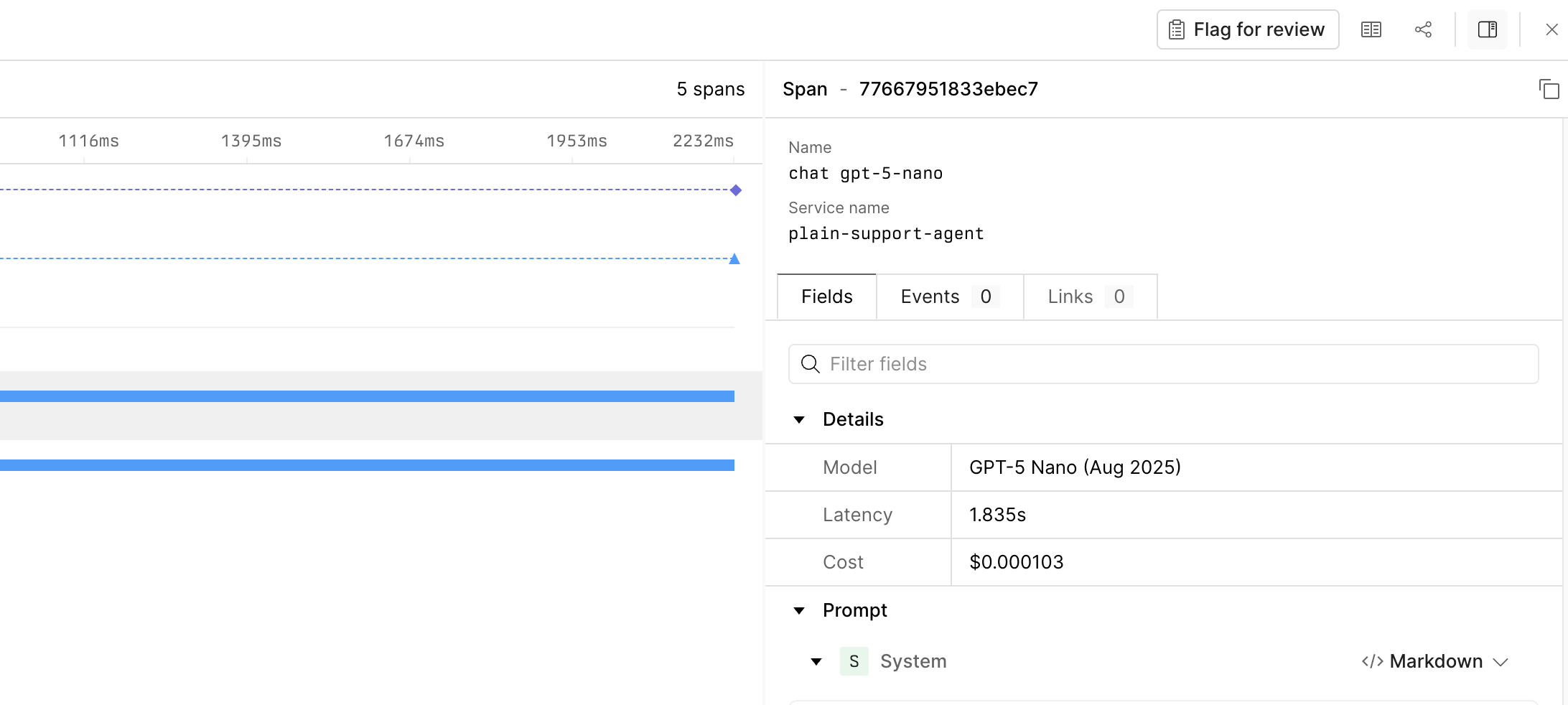Focus the Filter fields search box

(x=1163, y=364)
